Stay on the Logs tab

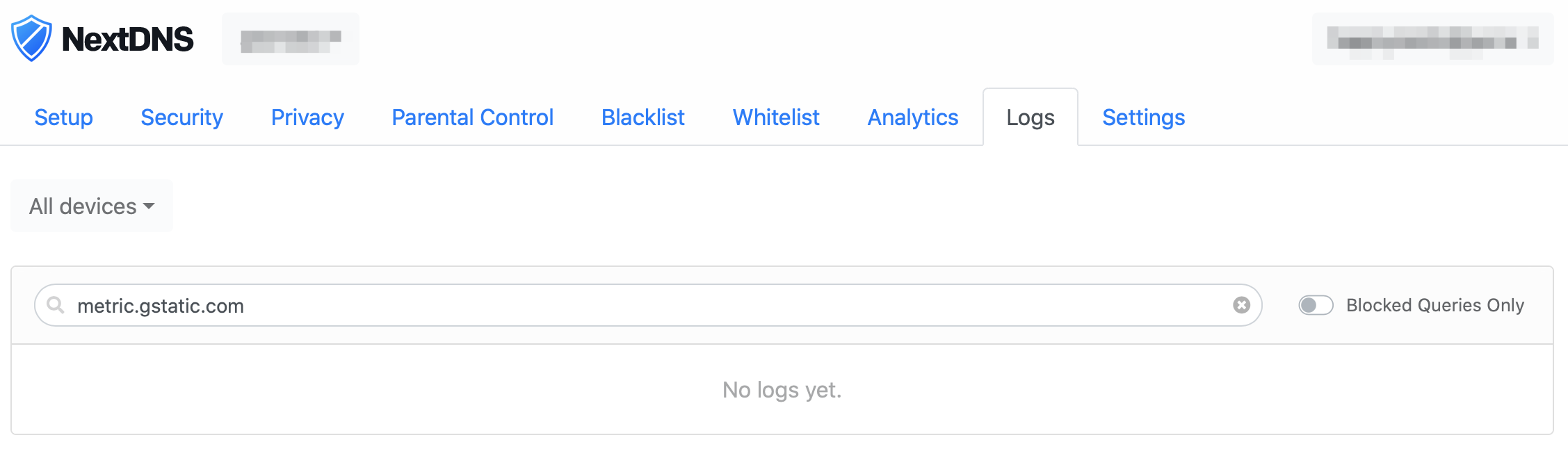pos(1030,117)
